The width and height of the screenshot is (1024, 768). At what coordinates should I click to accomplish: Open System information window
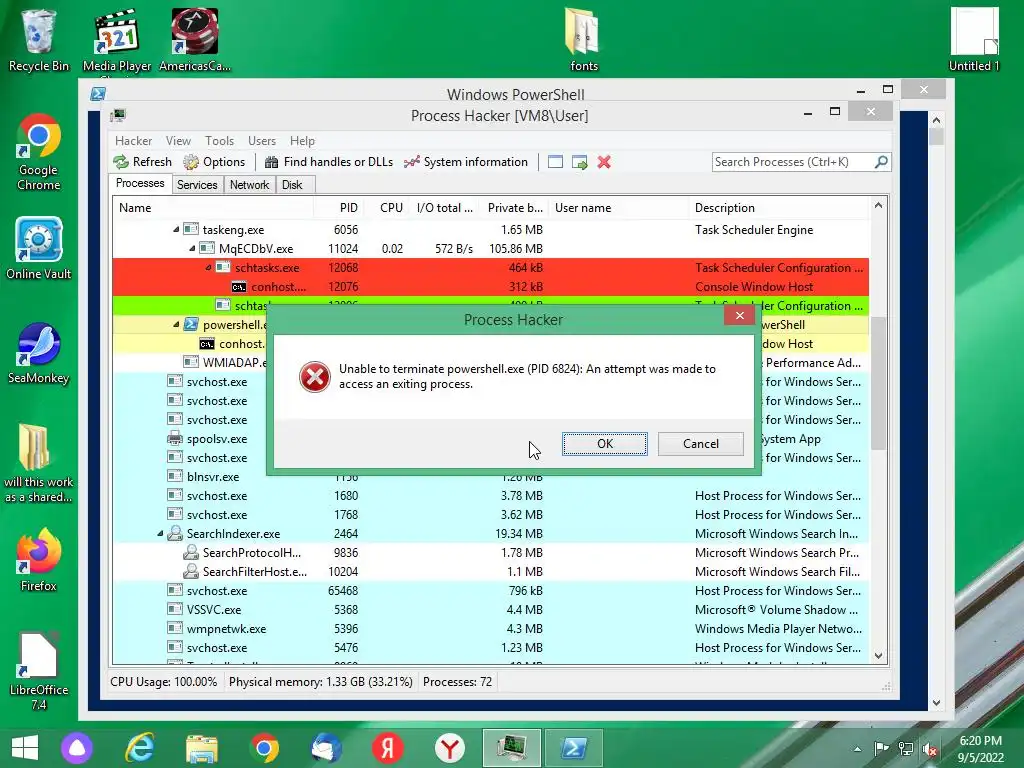coord(466,162)
